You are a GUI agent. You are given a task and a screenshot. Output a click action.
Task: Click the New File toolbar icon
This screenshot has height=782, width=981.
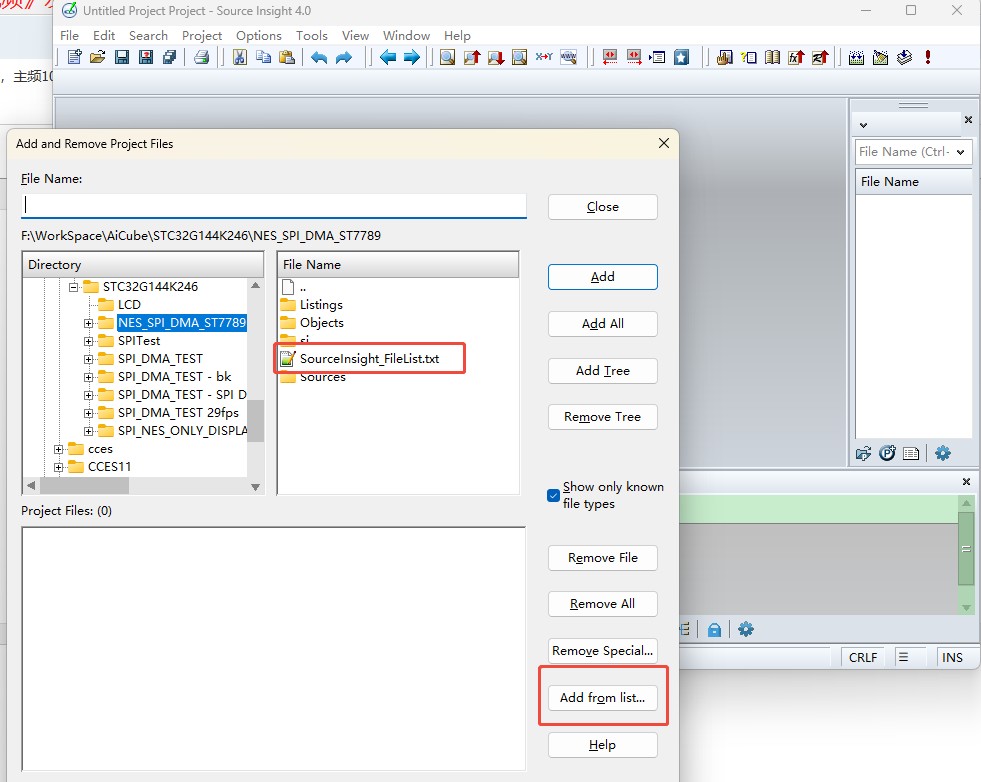point(74,58)
